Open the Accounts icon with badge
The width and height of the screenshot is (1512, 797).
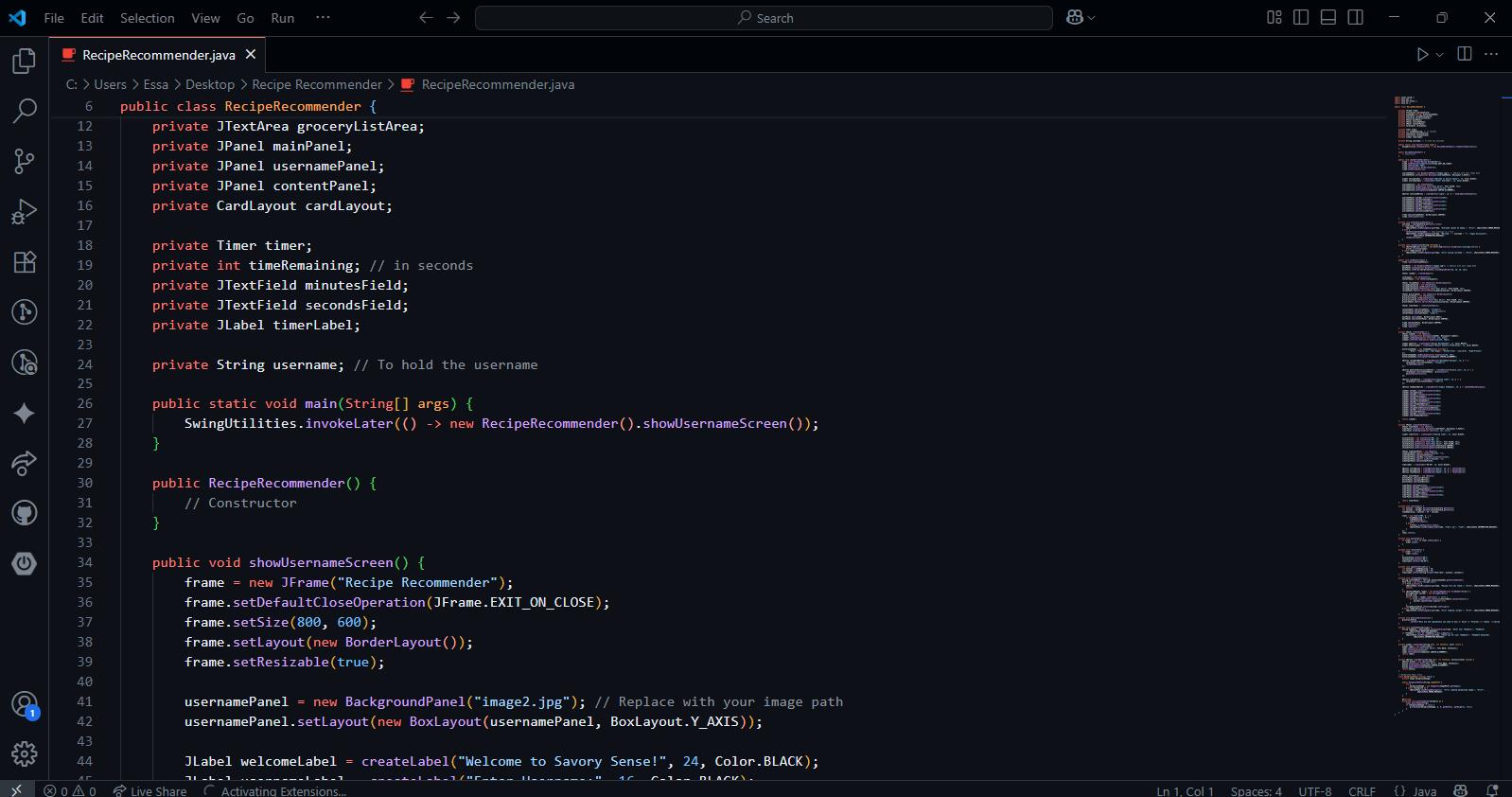24,704
